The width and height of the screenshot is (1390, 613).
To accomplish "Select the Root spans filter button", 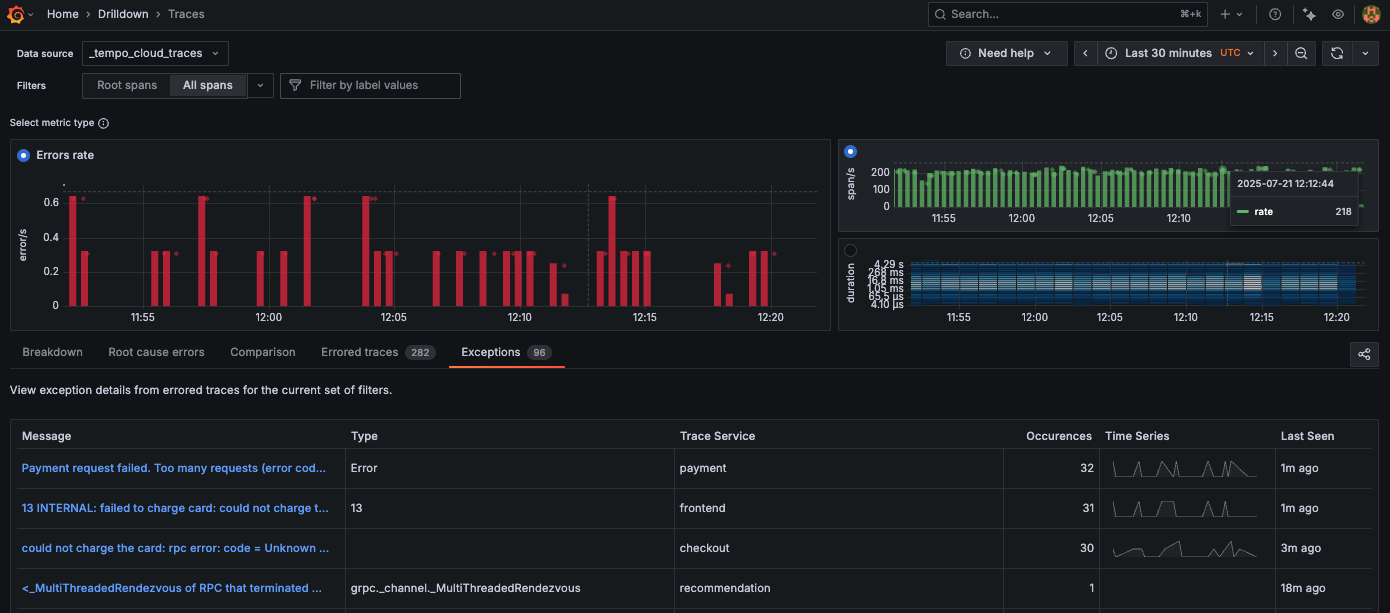I will point(127,86).
